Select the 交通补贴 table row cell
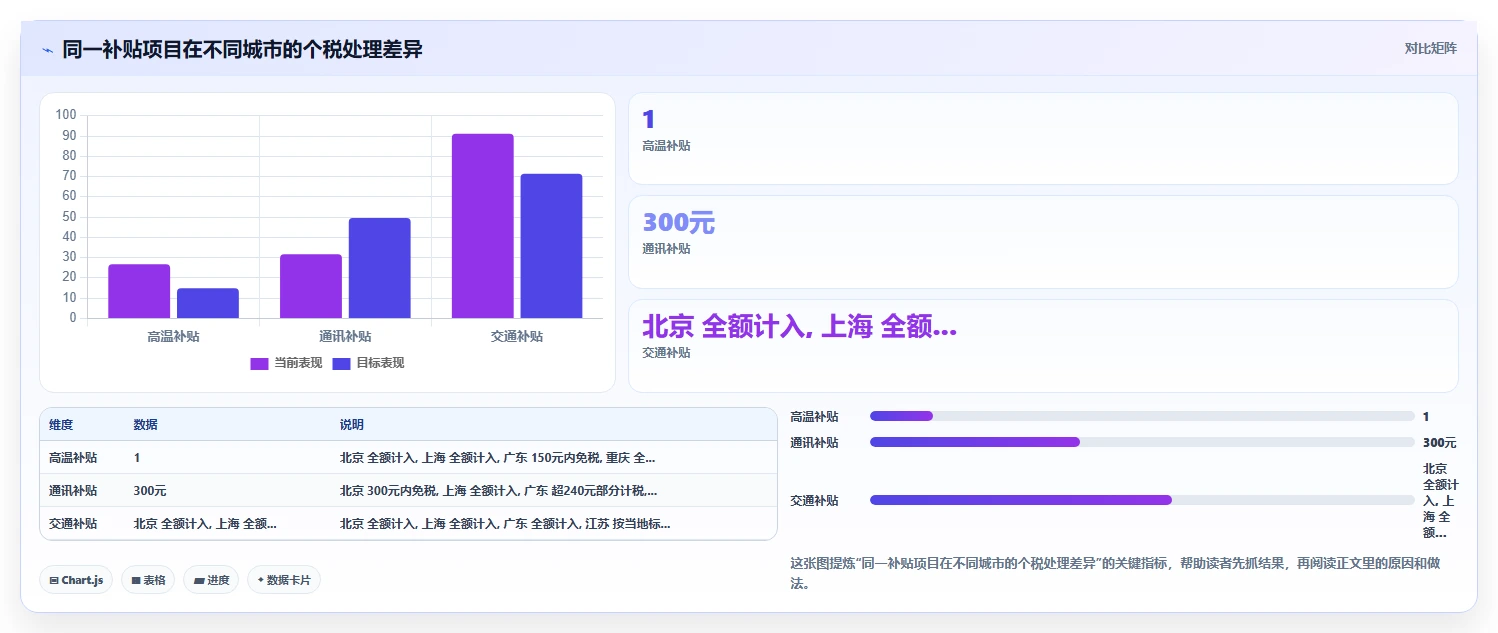The height and width of the screenshot is (633, 1498). point(73,523)
